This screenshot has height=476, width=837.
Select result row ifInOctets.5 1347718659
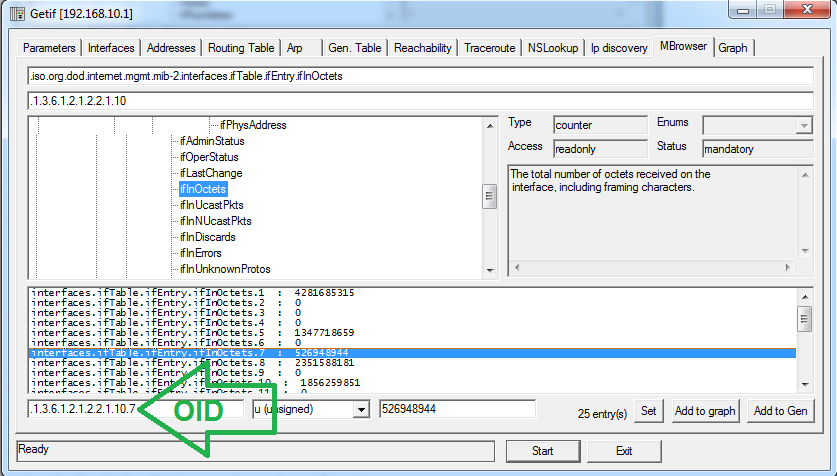pyautogui.click(x=412, y=332)
